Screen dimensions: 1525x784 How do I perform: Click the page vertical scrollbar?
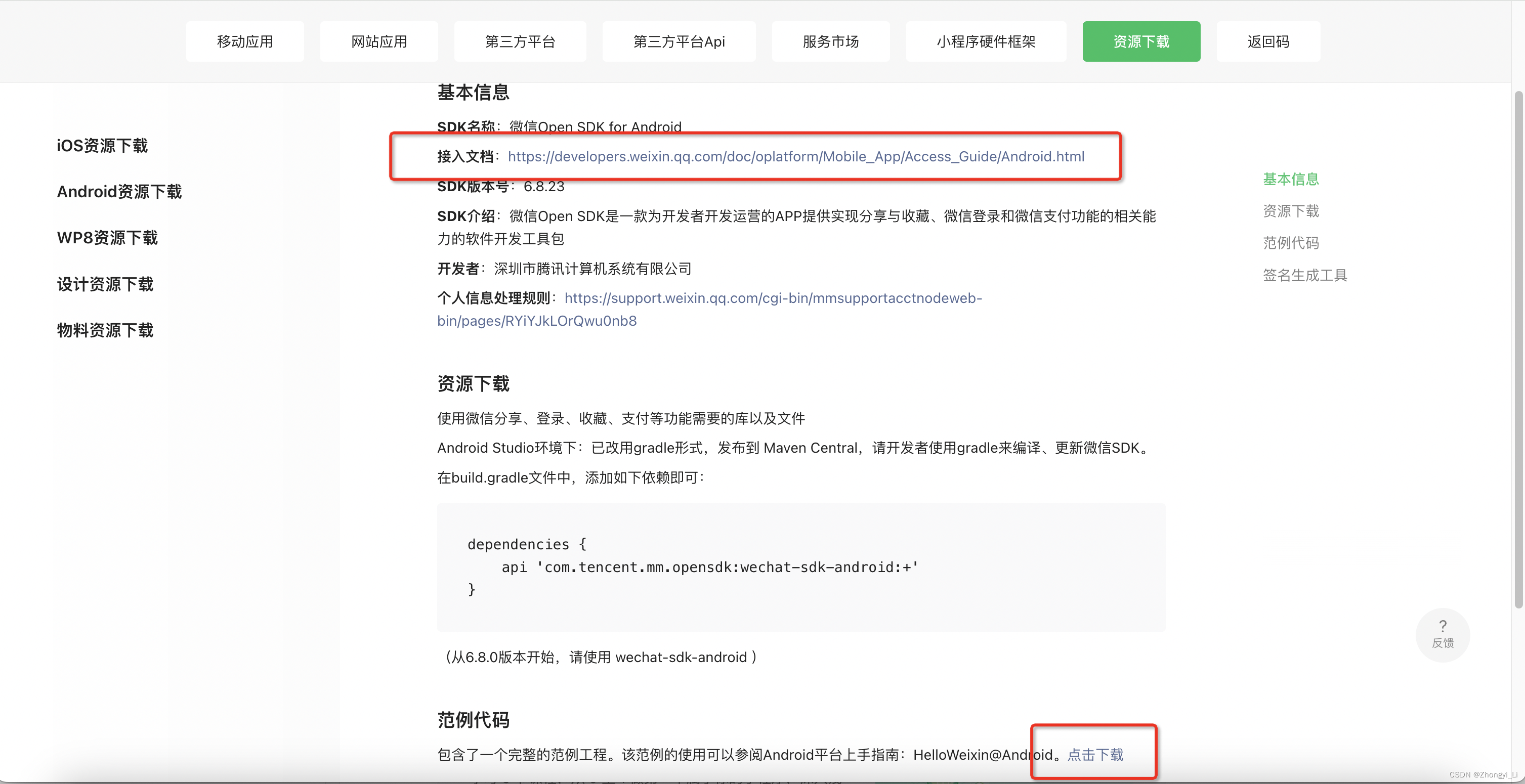coord(1518,349)
